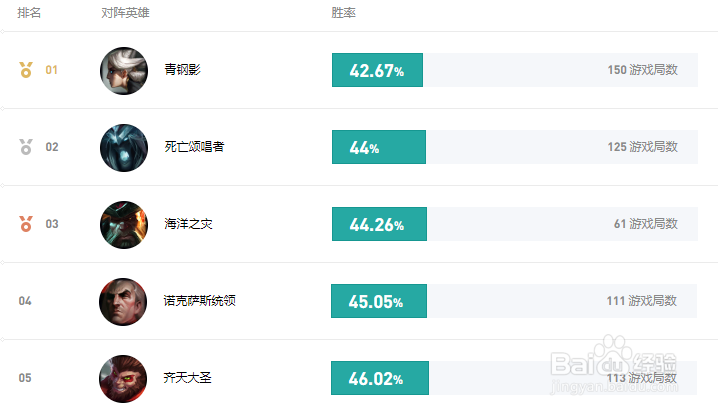Sort by the 排名 column header
Viewport: 718px width, 411px height.
click(29, 14)
